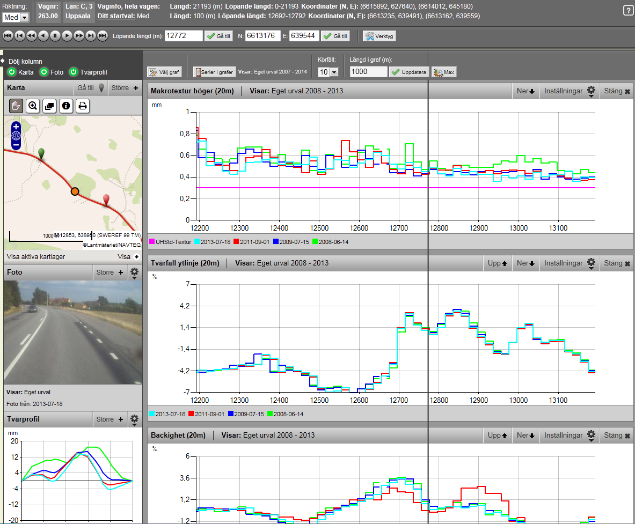Image resolution: width=635 pixels, height=524 pixels.
Task: Move Makrotextur höger graph down with Ner
Action: pyautogui.click(x=526, y=91)
